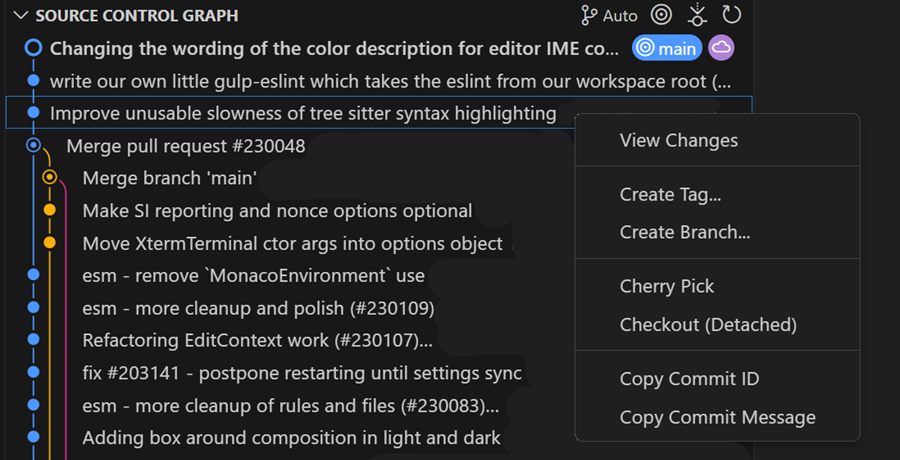This screenshot has height=460, width=900.
Task: Select Checkout (Detached) option
Action: tap(708, 325)
